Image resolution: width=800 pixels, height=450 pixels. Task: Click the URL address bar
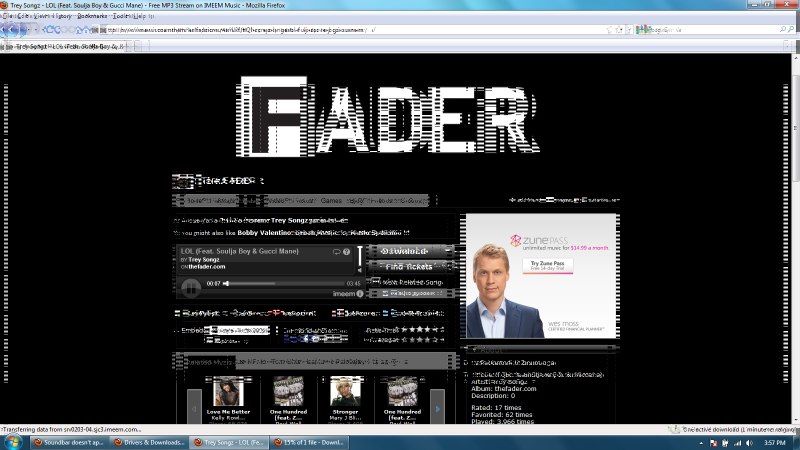click(357, 30)
